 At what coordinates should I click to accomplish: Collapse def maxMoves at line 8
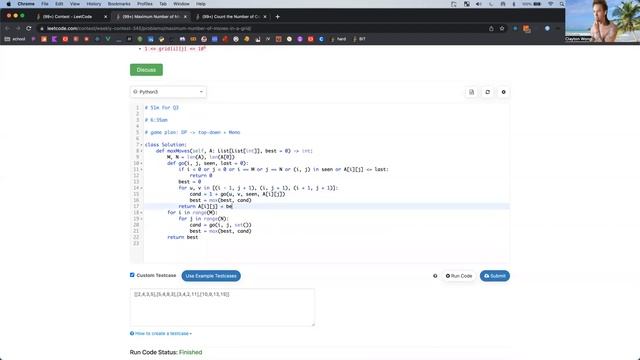click(x=142, y=151)
